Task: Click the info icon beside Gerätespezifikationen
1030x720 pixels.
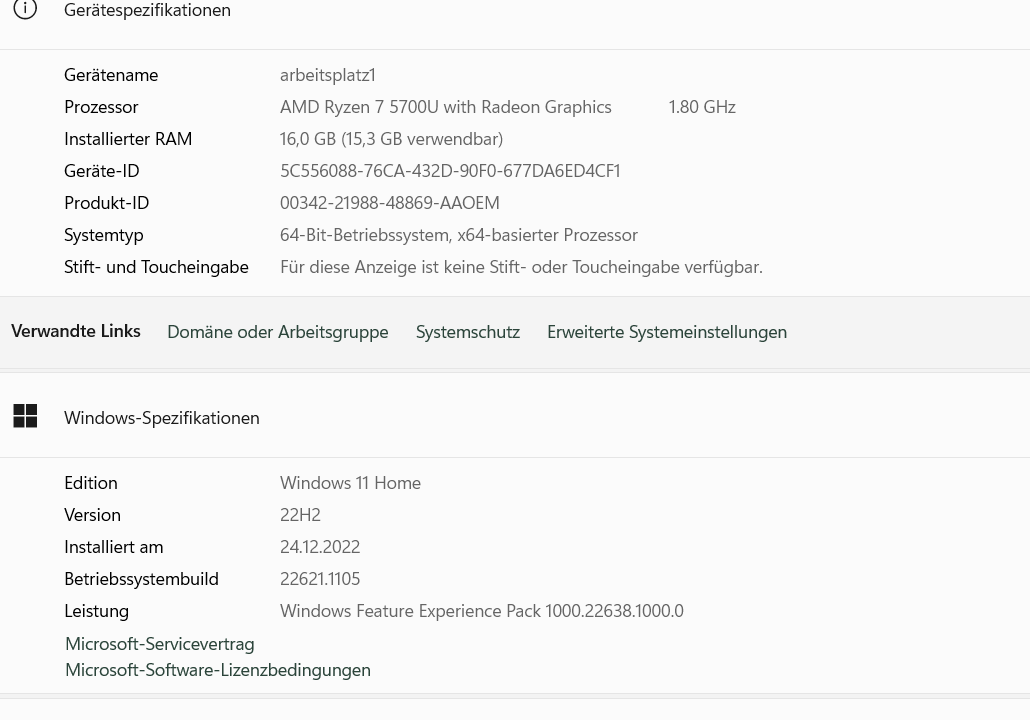Action: [25, 9]
